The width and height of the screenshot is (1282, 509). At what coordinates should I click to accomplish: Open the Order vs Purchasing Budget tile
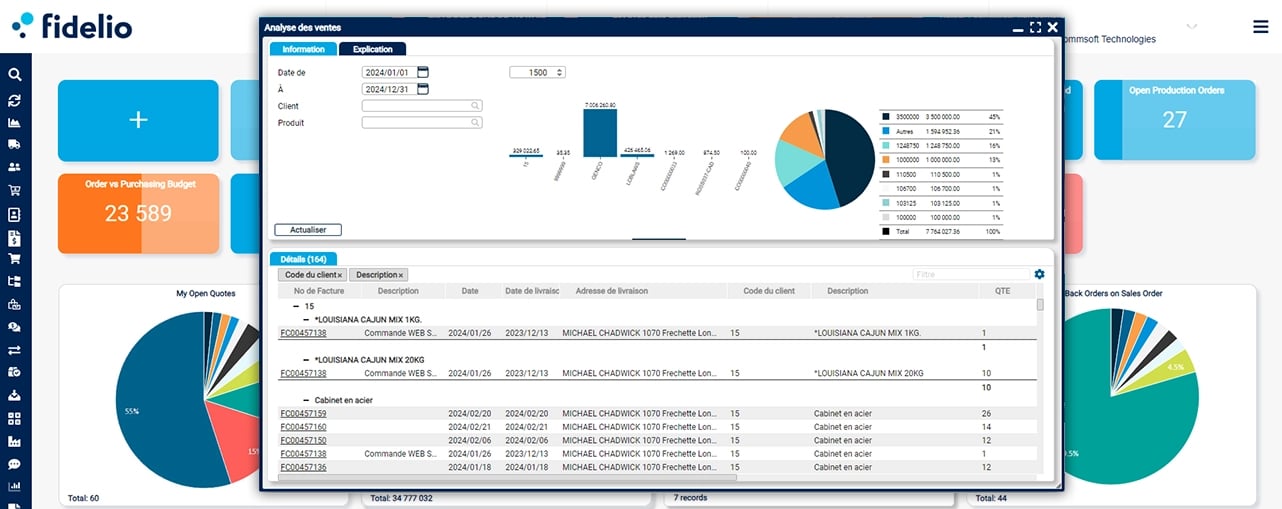pos(138,214)
